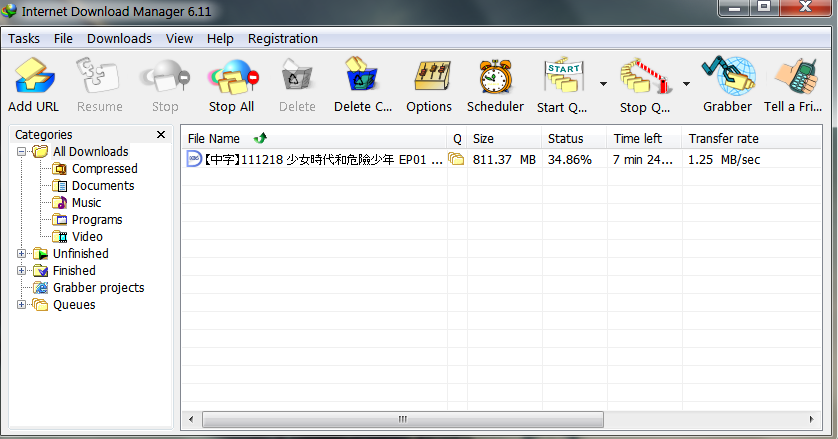Screen dimensions: 838x439
Task: Open the Tasks menu
Action: [24, 38]
